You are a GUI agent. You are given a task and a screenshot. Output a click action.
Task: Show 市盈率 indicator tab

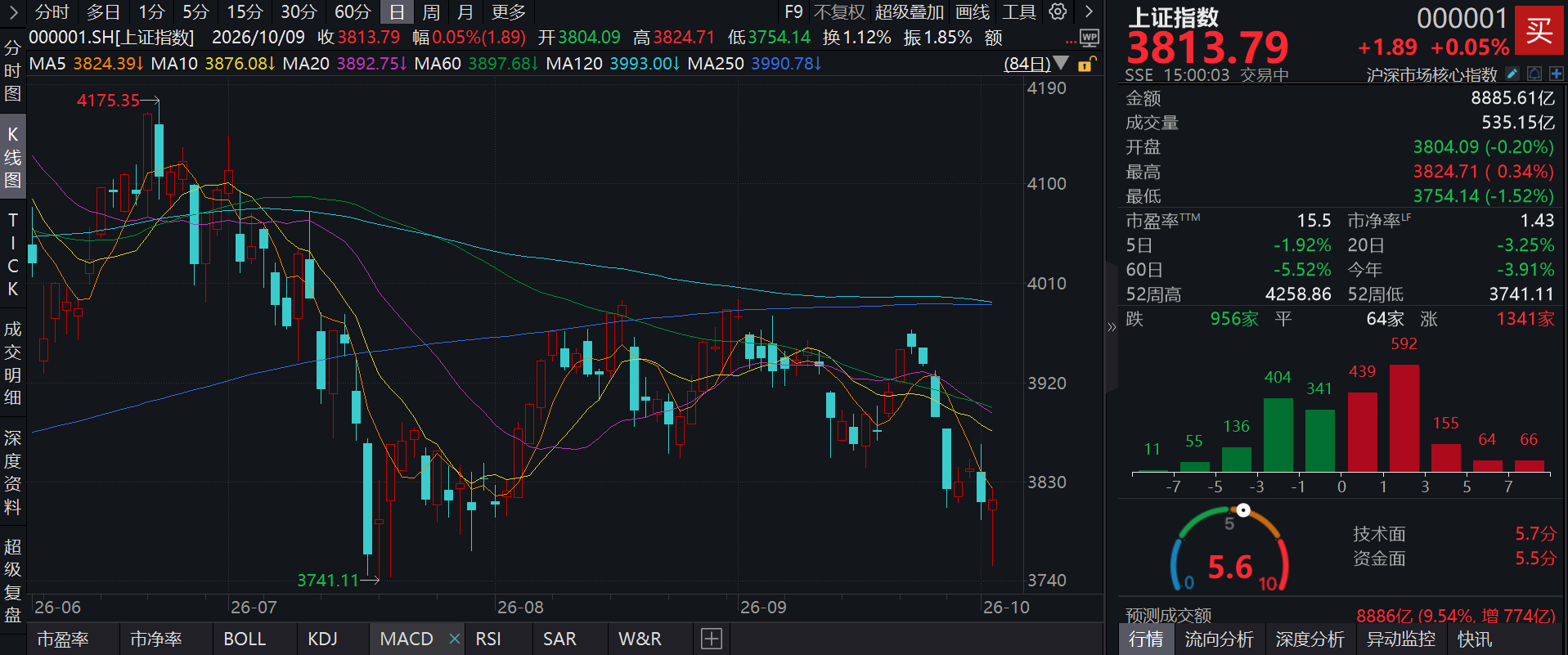63,639
